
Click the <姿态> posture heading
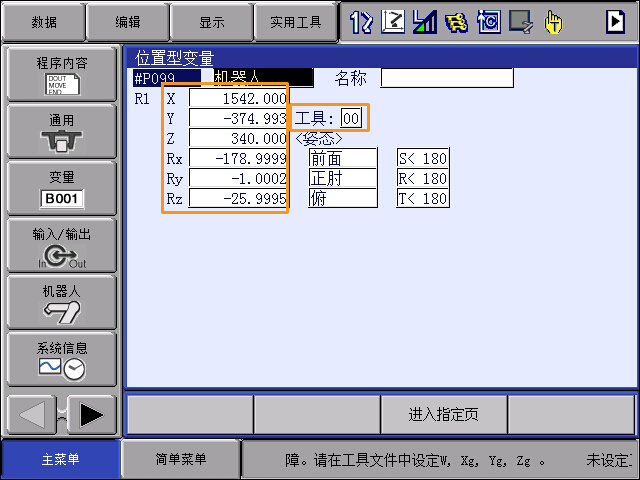(319, 139)
